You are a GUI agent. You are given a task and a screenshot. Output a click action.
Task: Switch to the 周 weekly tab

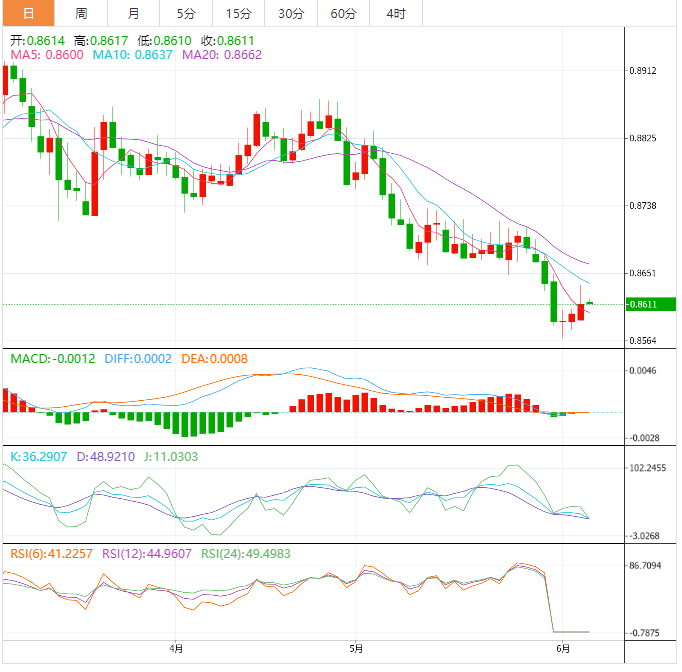coord(81,13)
